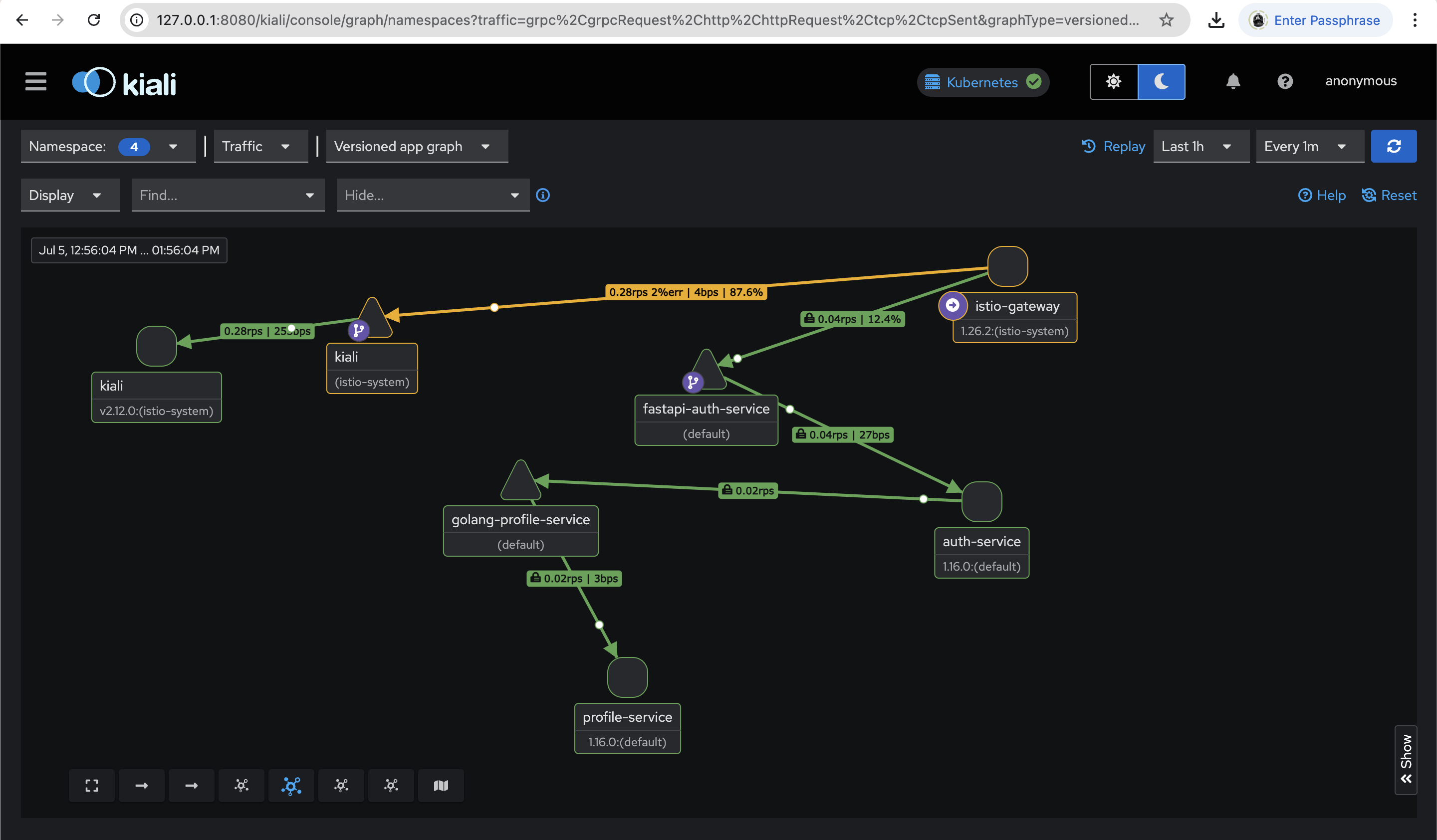The width and height of the screenshot is (1437, 840).
Task: Click the namespace count badge '4'
Action: coord(134,147)
